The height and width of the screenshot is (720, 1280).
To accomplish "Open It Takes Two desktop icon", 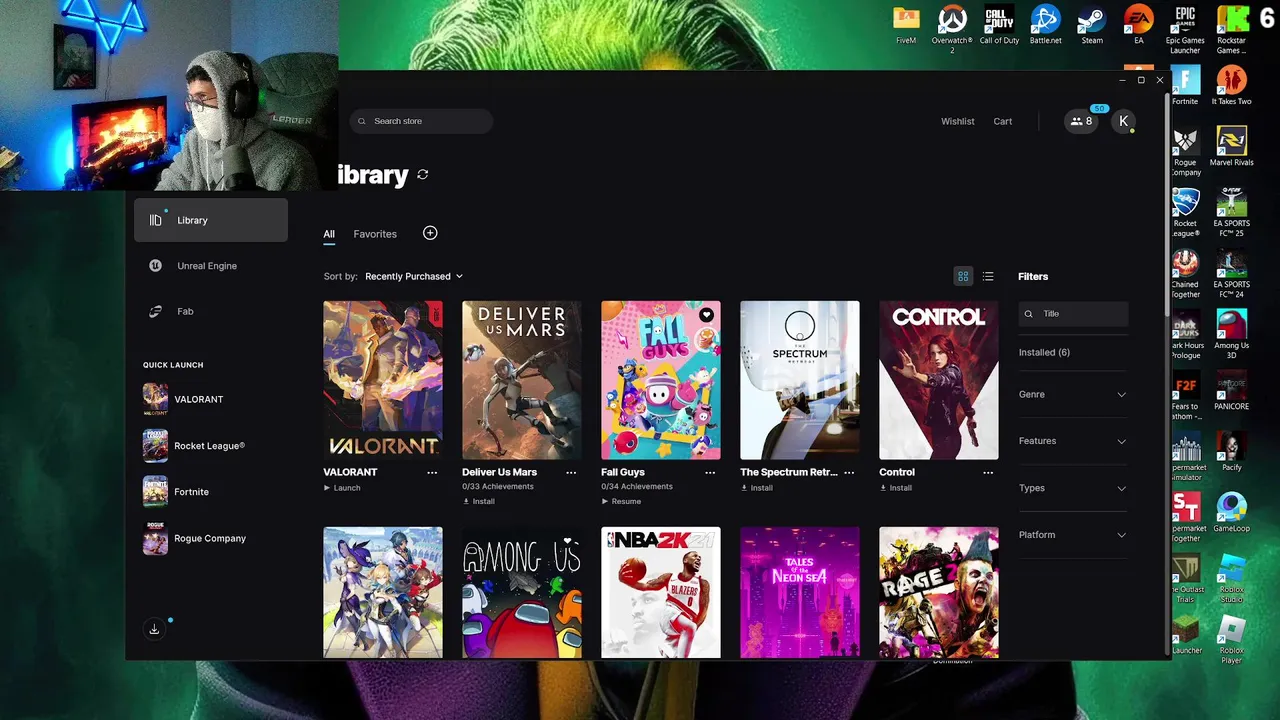I will click(x=1231, y=86).
